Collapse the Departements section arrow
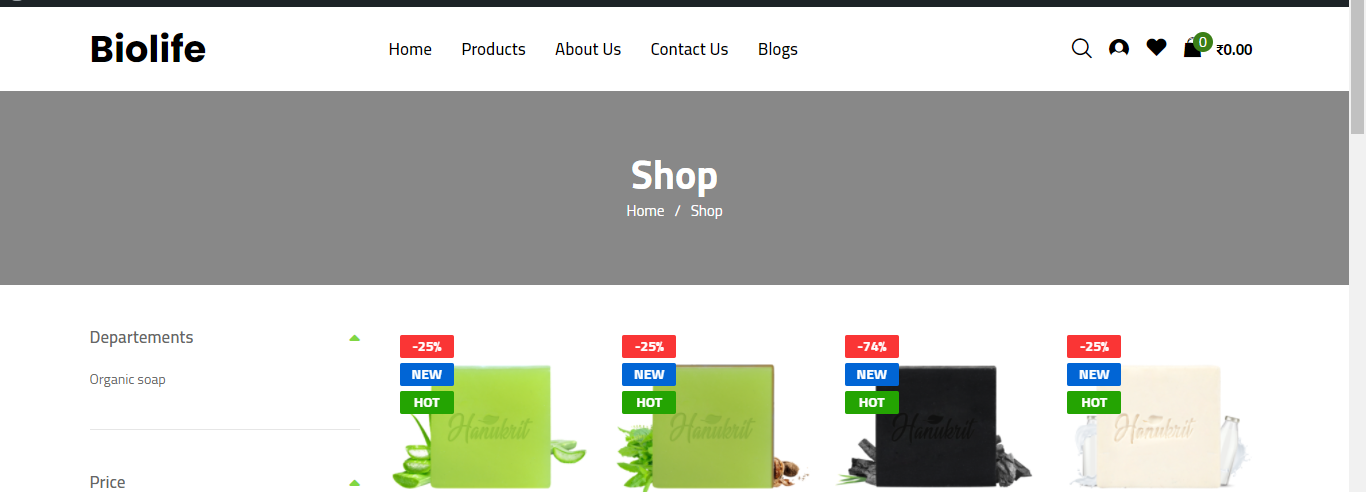Image resolution: width=1366 pixels, height=492 pixels. [x=354, y=338]
